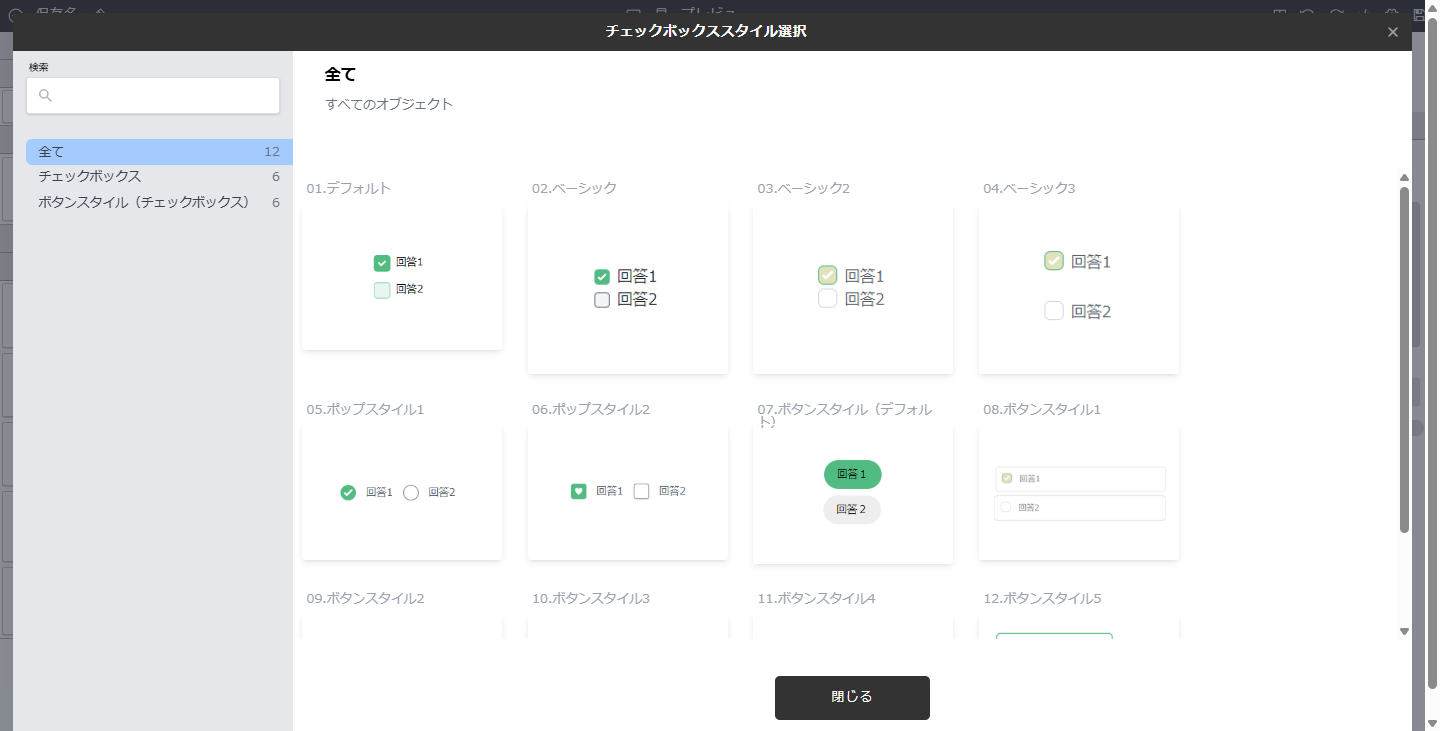Screen dimensions: 1440x731
Task: Choose the 12.ボタンスタイル5 style card
Action: pos(1078,628)
